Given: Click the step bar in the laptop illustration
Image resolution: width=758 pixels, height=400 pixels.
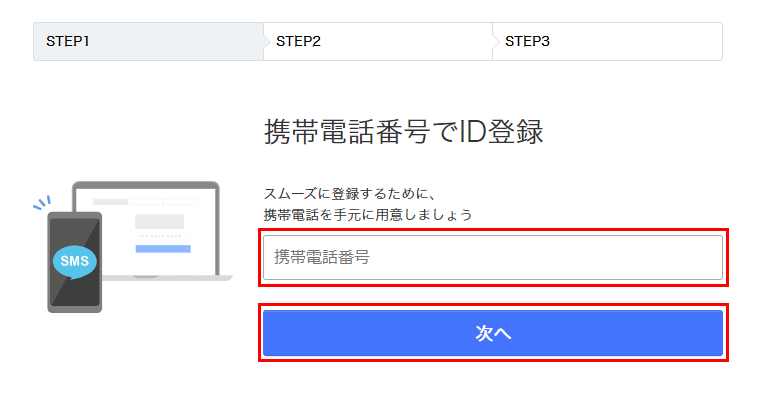Looking at the screenshot, I should click(x=146, y=202).
